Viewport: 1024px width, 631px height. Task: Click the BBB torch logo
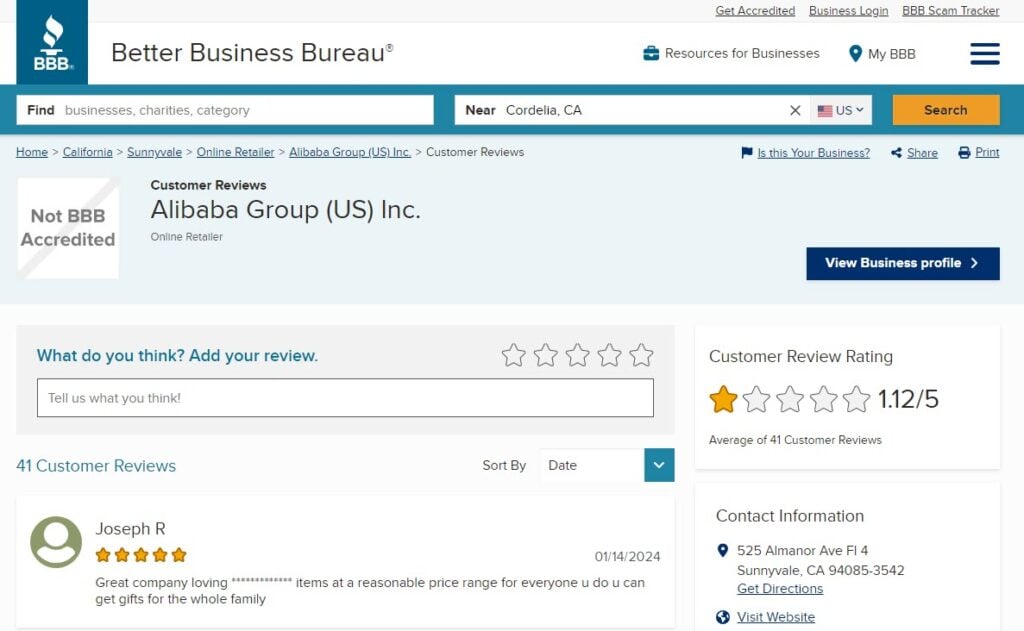52,42
